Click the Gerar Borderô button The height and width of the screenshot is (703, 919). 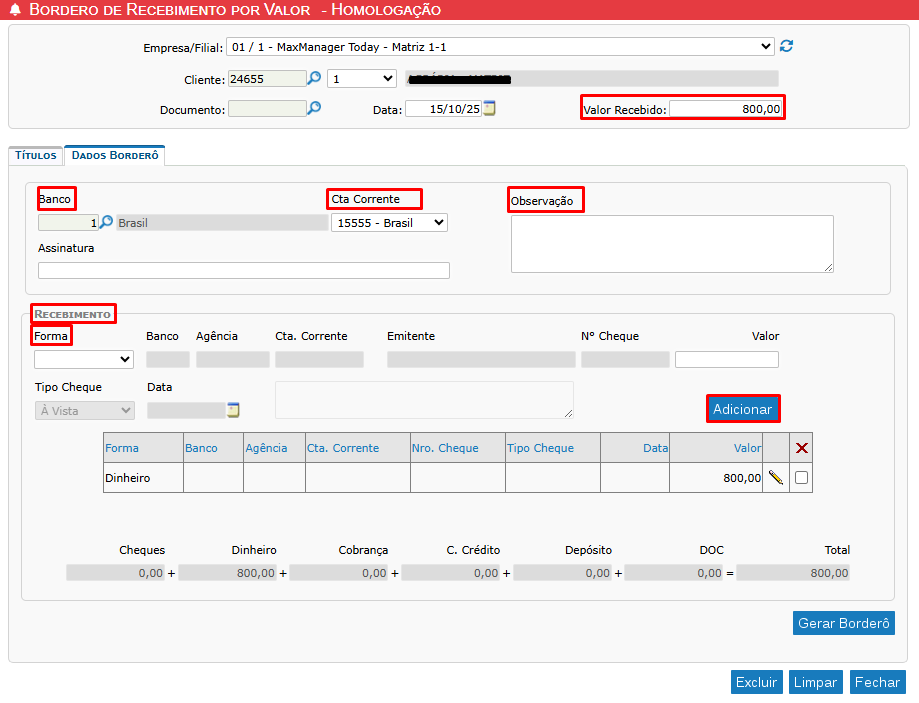[x=843, y=623]
